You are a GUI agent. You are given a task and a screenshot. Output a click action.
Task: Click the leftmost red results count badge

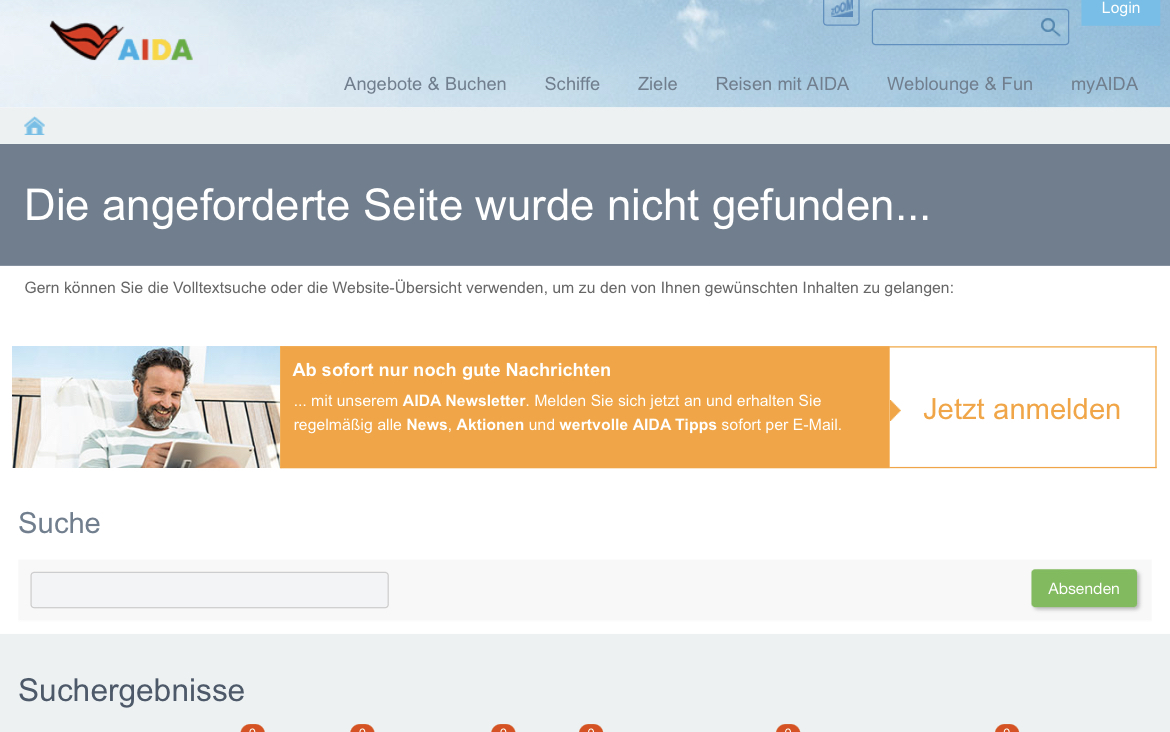click(x=252, y=729)
